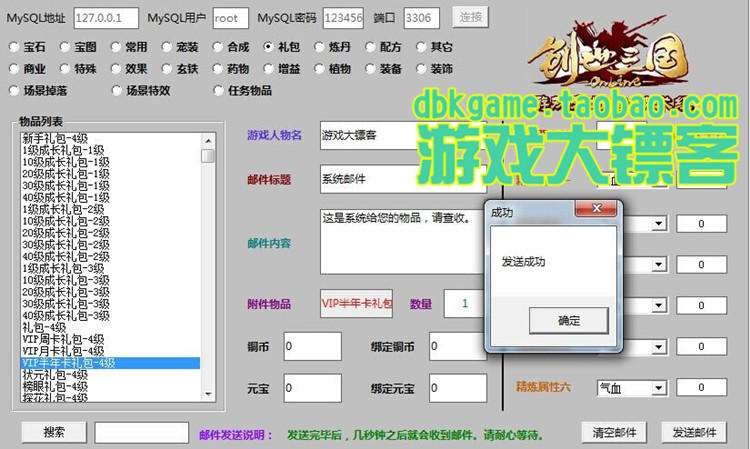
Task: Select highlighted VIP半年卡礼包-4级 item
Action: pos(110,363)
